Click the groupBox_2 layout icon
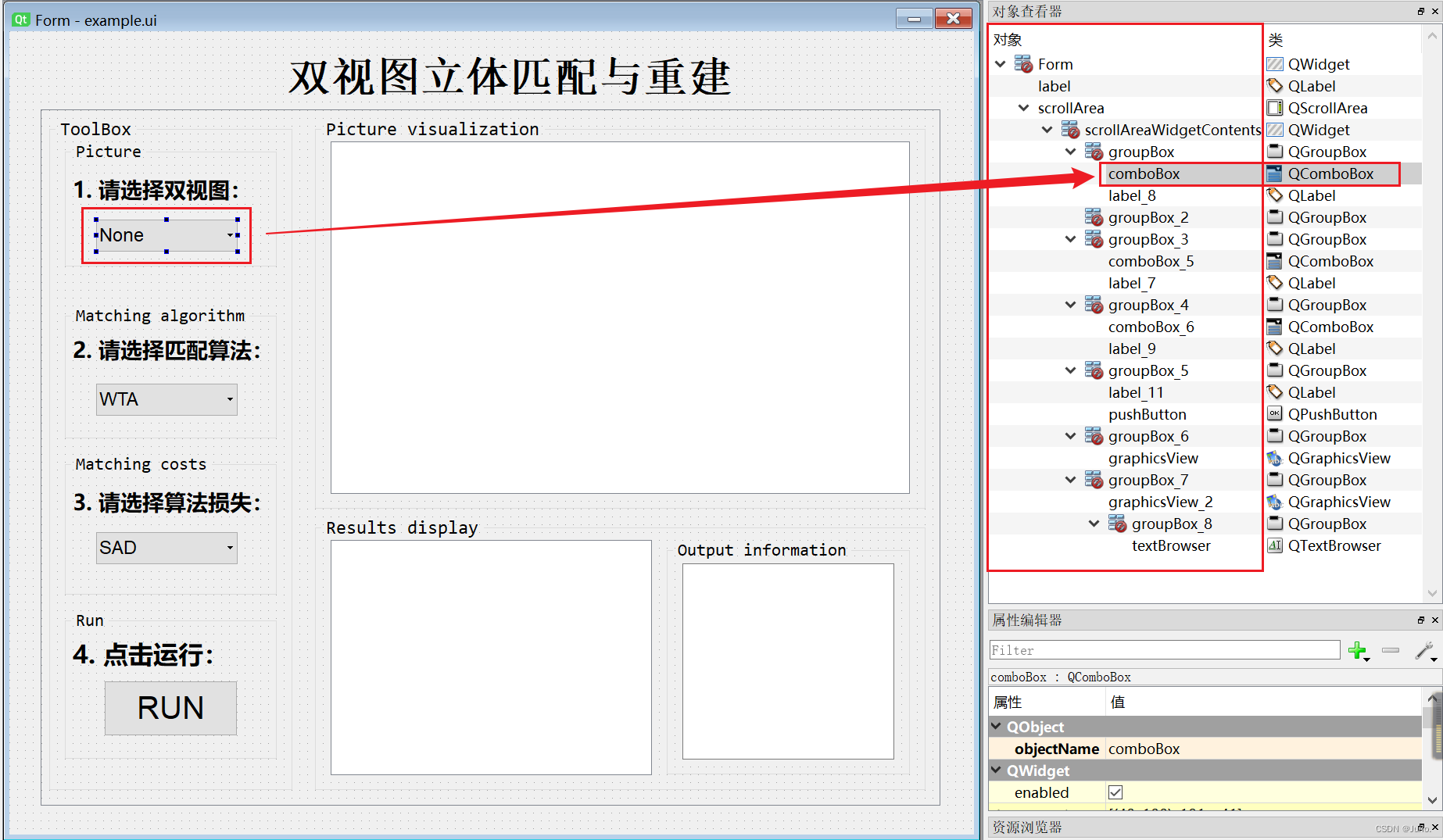1443x840 pixels. point(1094,217)
